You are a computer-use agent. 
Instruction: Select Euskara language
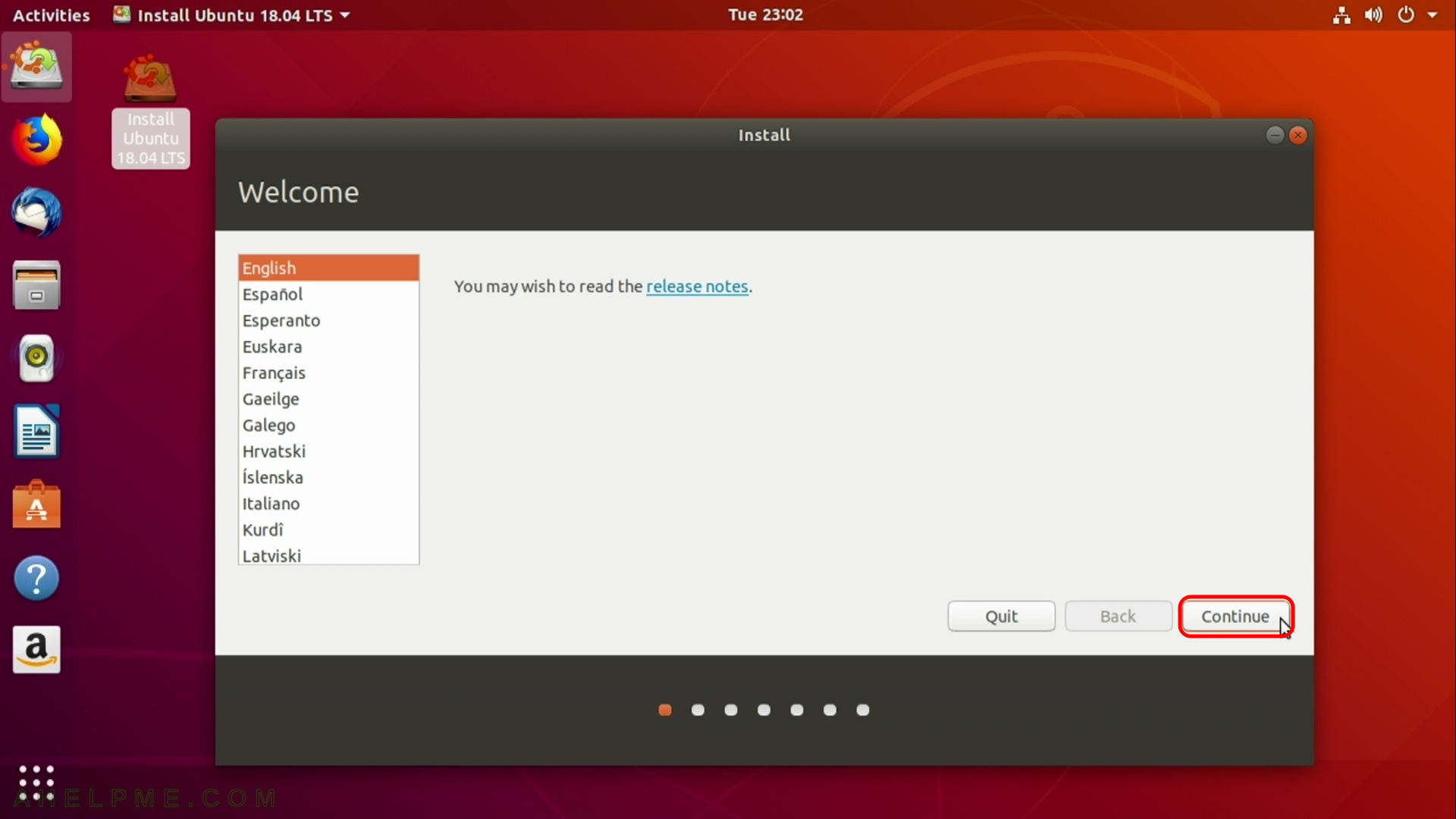point(328,347)
